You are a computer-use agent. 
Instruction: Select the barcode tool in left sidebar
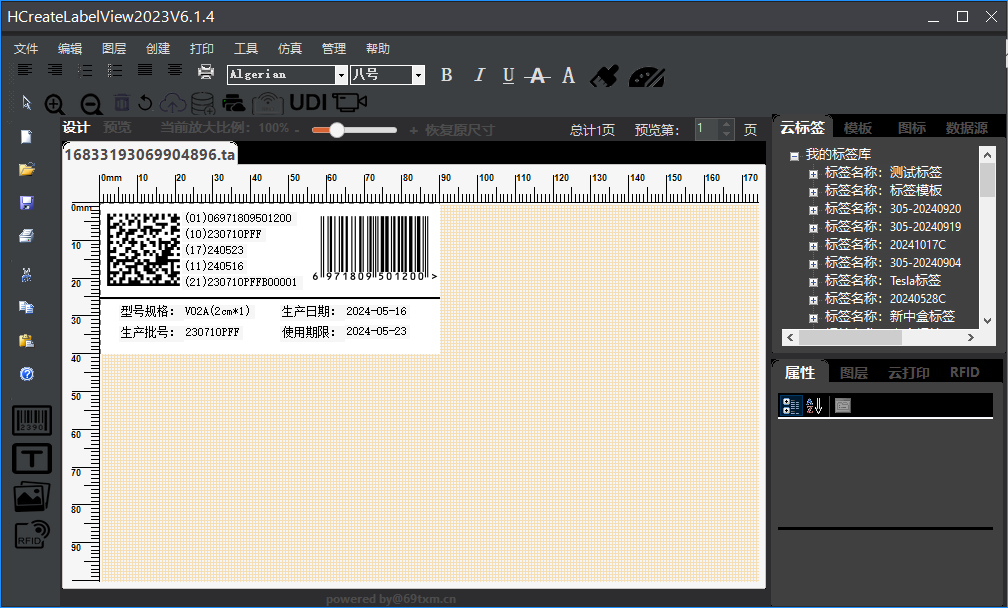(x=31, y=421)
